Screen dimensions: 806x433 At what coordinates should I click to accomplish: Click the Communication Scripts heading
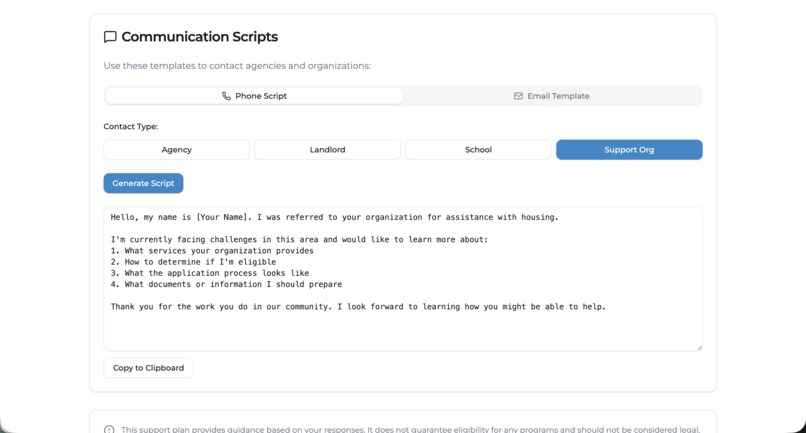pyautogui.click(x=199, y=37)
